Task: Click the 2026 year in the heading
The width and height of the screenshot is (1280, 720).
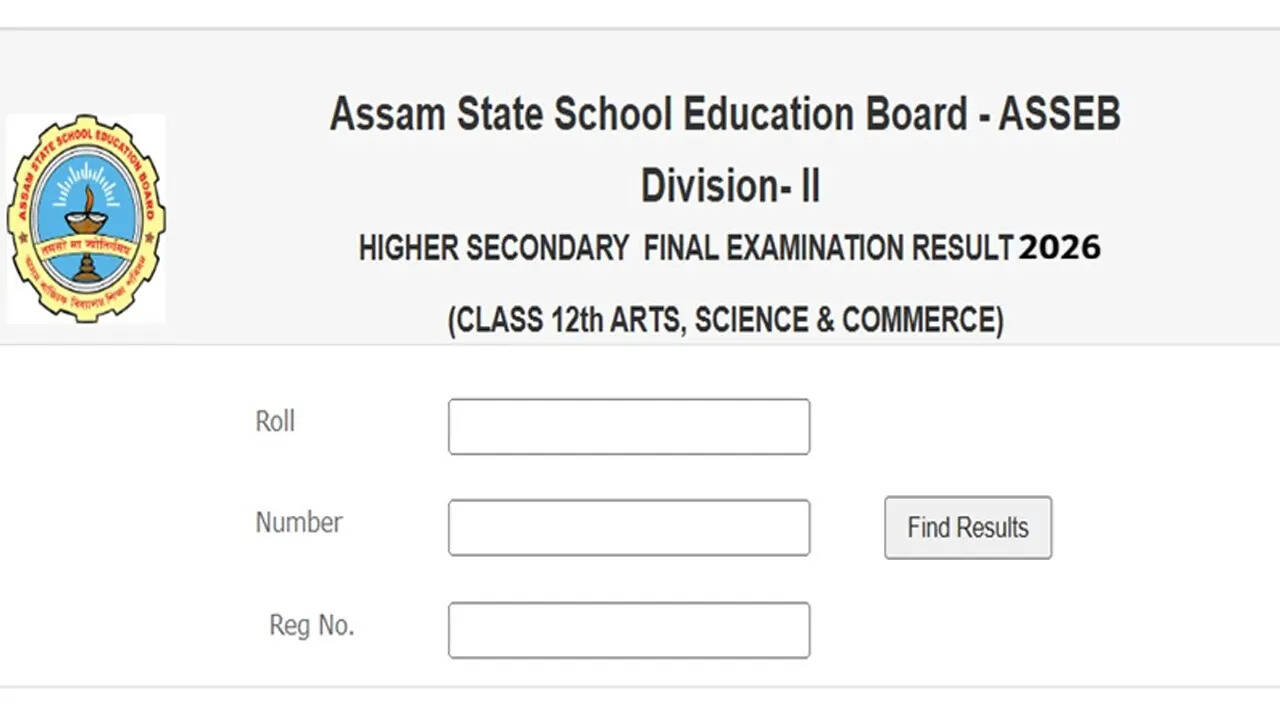Action: (x=1059, y=248)
